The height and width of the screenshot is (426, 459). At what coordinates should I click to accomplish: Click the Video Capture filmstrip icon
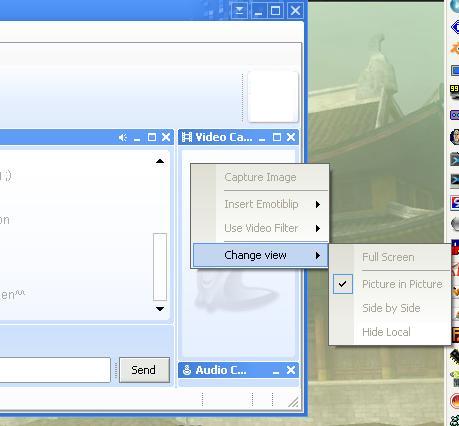coord(187,137)
